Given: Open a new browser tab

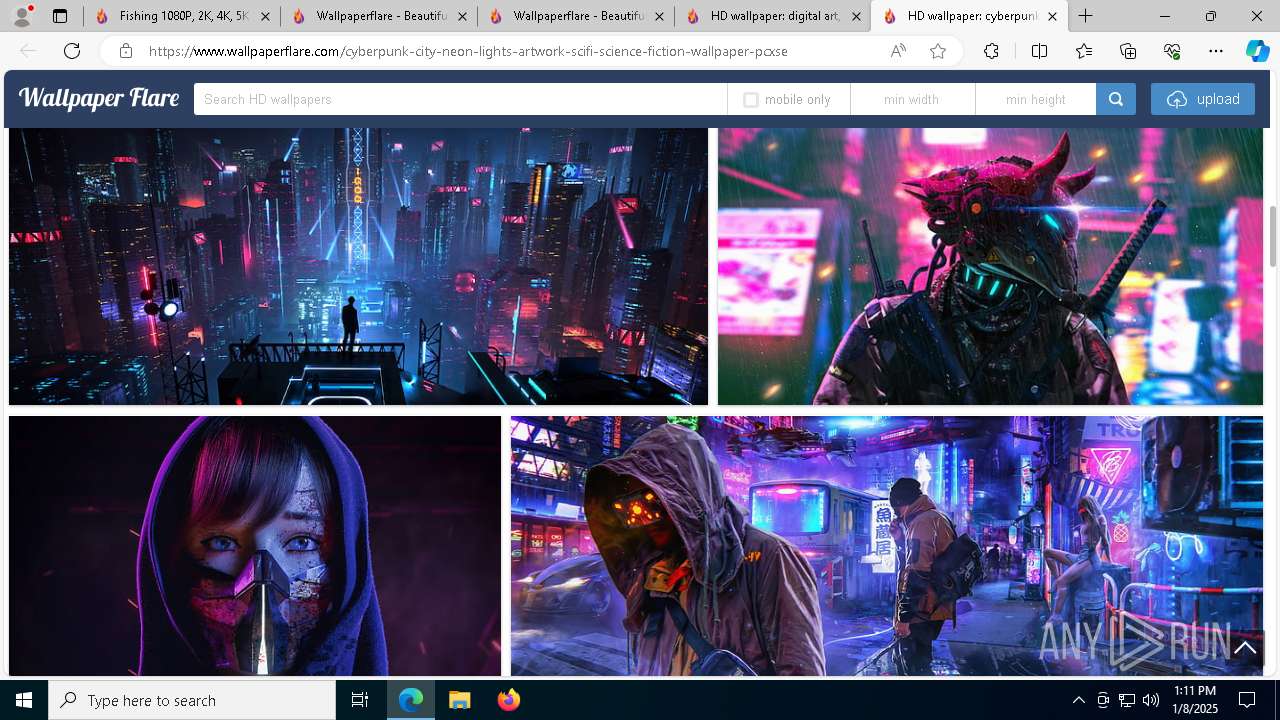Looking at the screenshot, I should pos(1086,16).
